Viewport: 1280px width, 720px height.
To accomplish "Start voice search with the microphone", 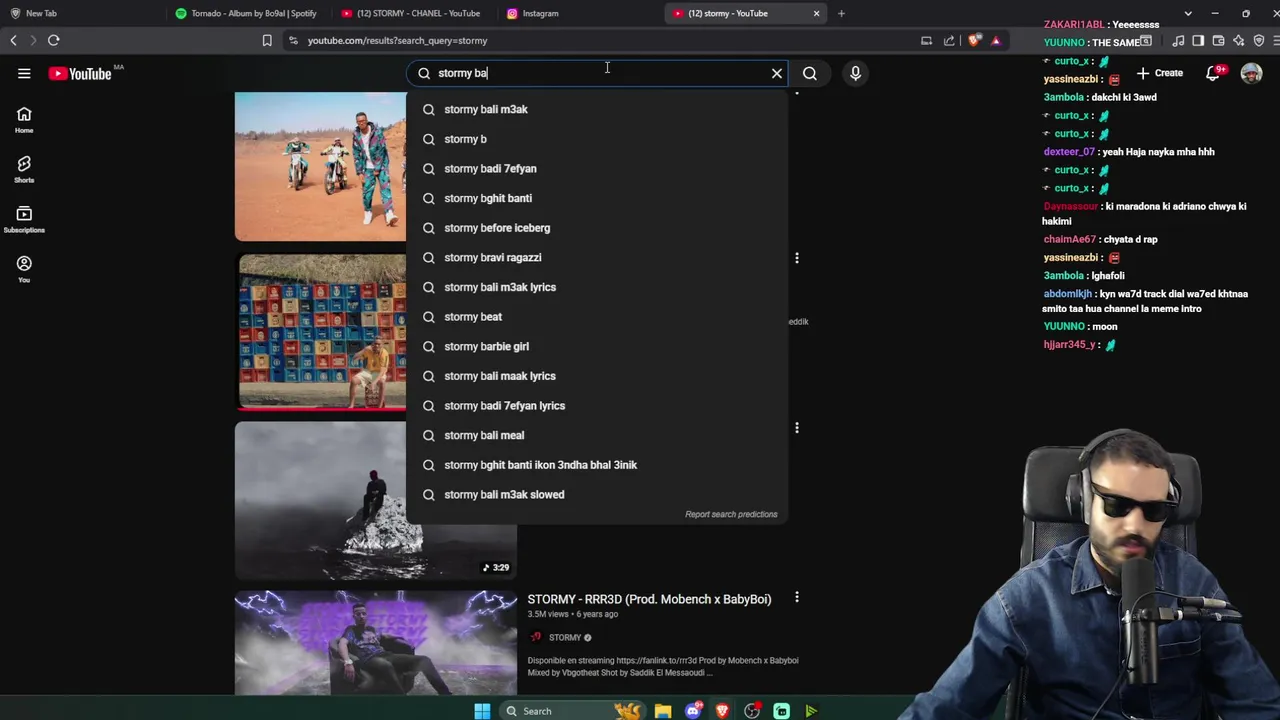I will tap(855, 73).
